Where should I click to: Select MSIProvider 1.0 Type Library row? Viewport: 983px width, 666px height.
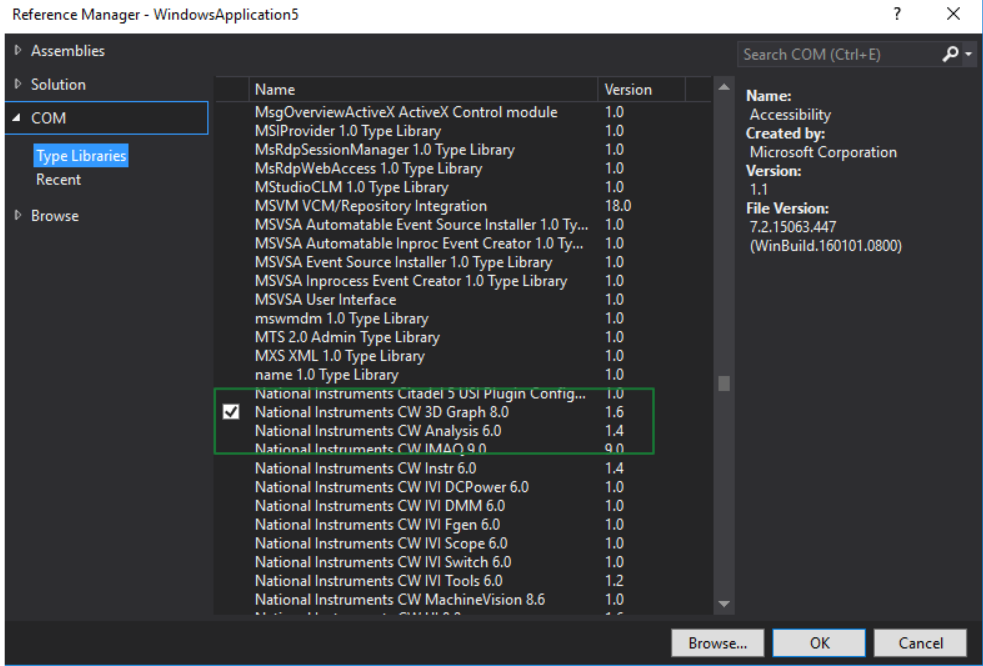tap(464, 131)
